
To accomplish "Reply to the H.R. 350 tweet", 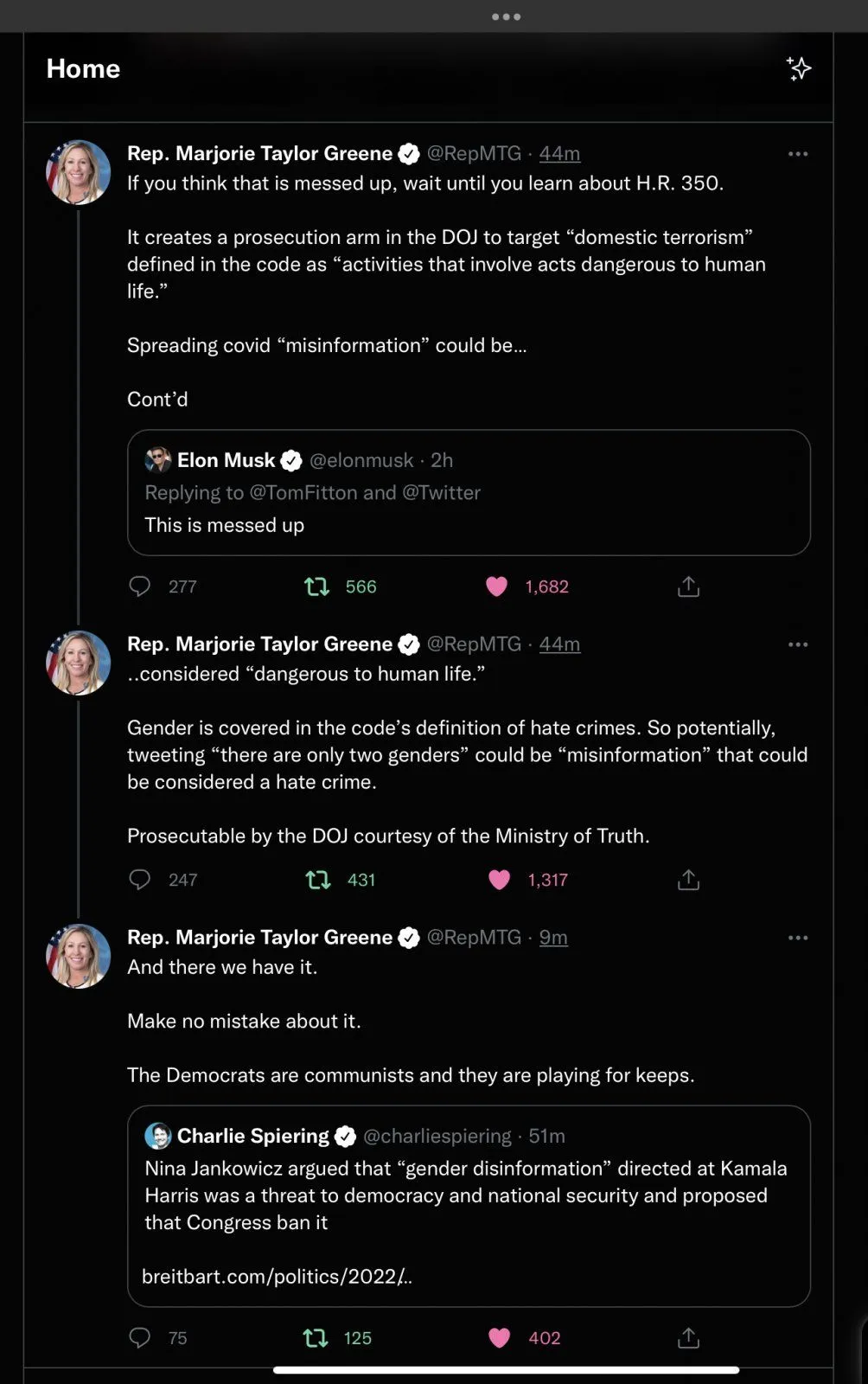I will [139, 586].
